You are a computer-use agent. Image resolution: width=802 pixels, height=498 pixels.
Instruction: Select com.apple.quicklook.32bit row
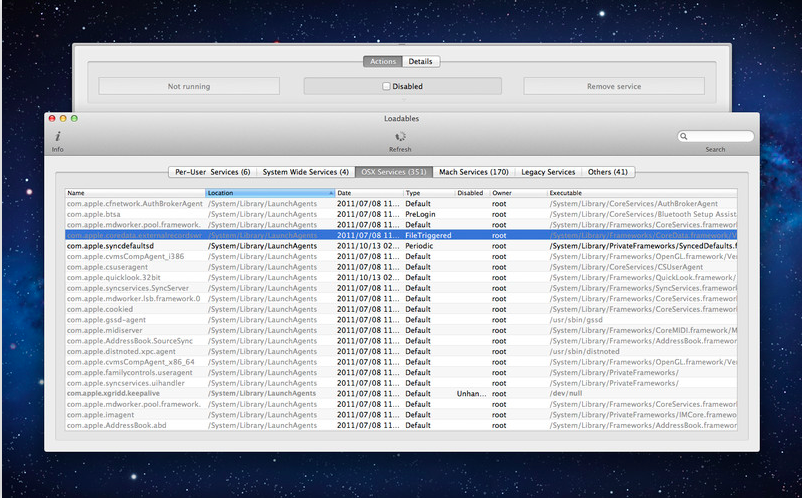tap(401, 278)
